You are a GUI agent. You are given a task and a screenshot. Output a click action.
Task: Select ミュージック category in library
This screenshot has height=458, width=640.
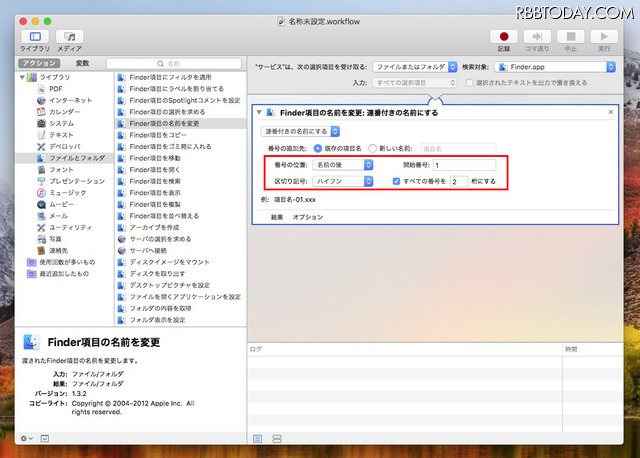[x=67, y=193]
